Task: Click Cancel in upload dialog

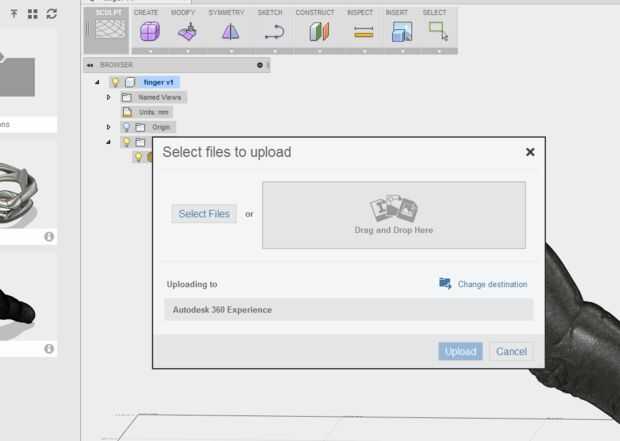Action: 512,351
